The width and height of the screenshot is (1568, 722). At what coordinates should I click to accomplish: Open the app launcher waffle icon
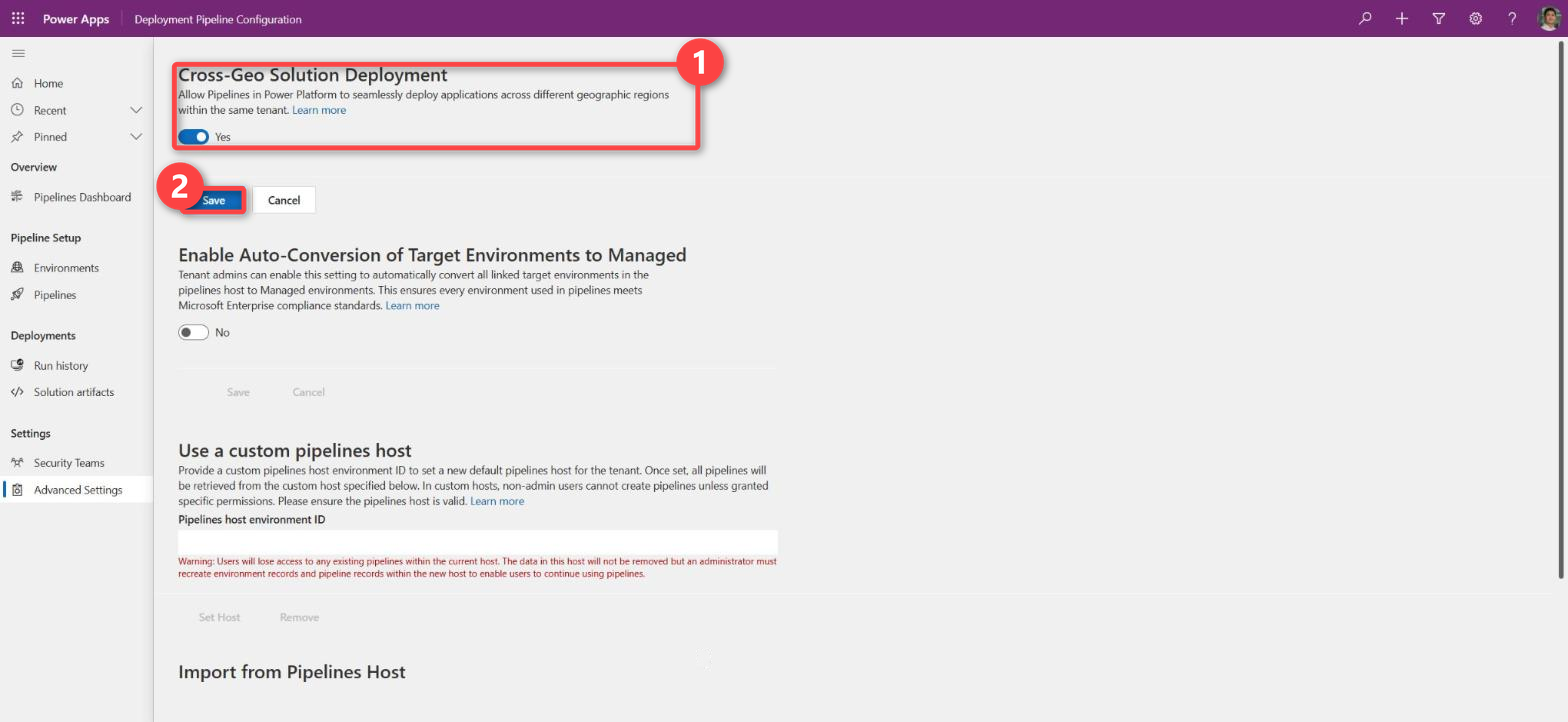point(18,19)
